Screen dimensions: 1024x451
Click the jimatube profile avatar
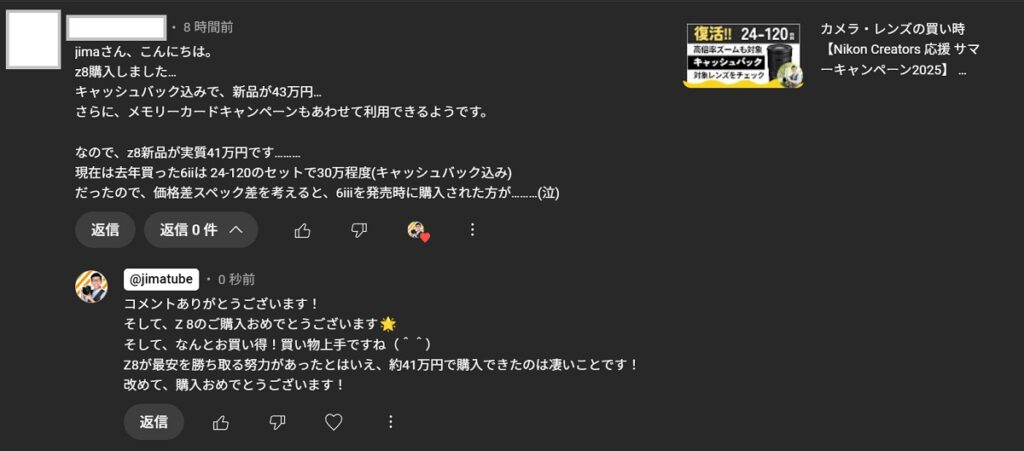click(x=91, y=287)
